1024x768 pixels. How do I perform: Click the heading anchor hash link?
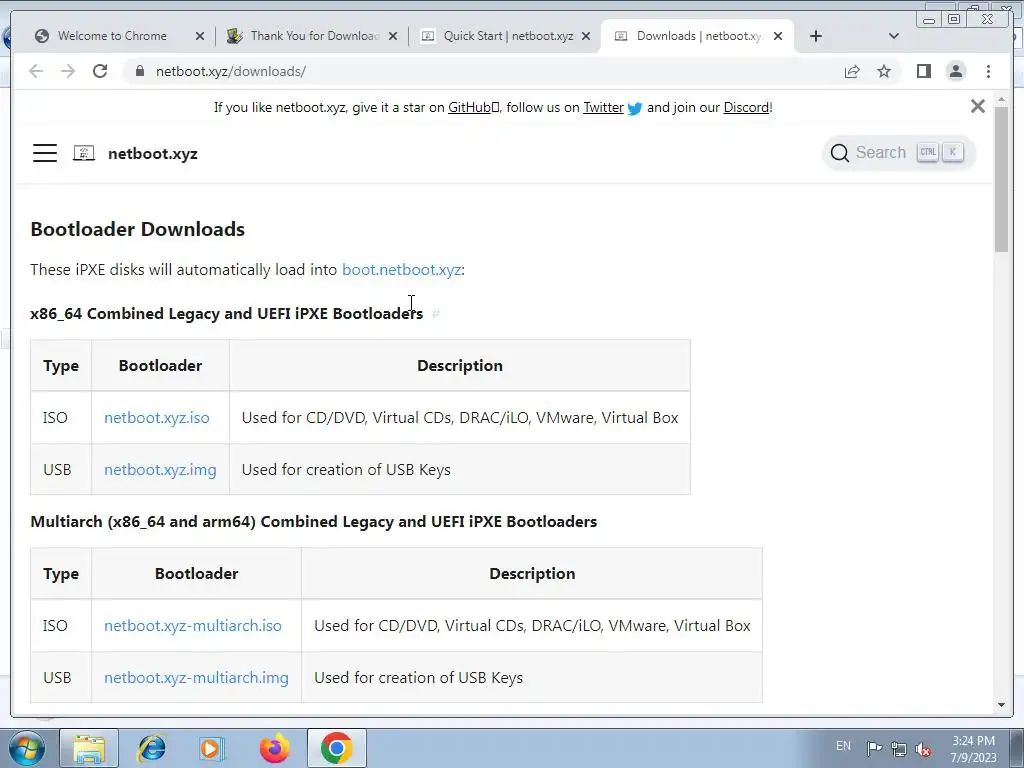click(x=436, y=314)
